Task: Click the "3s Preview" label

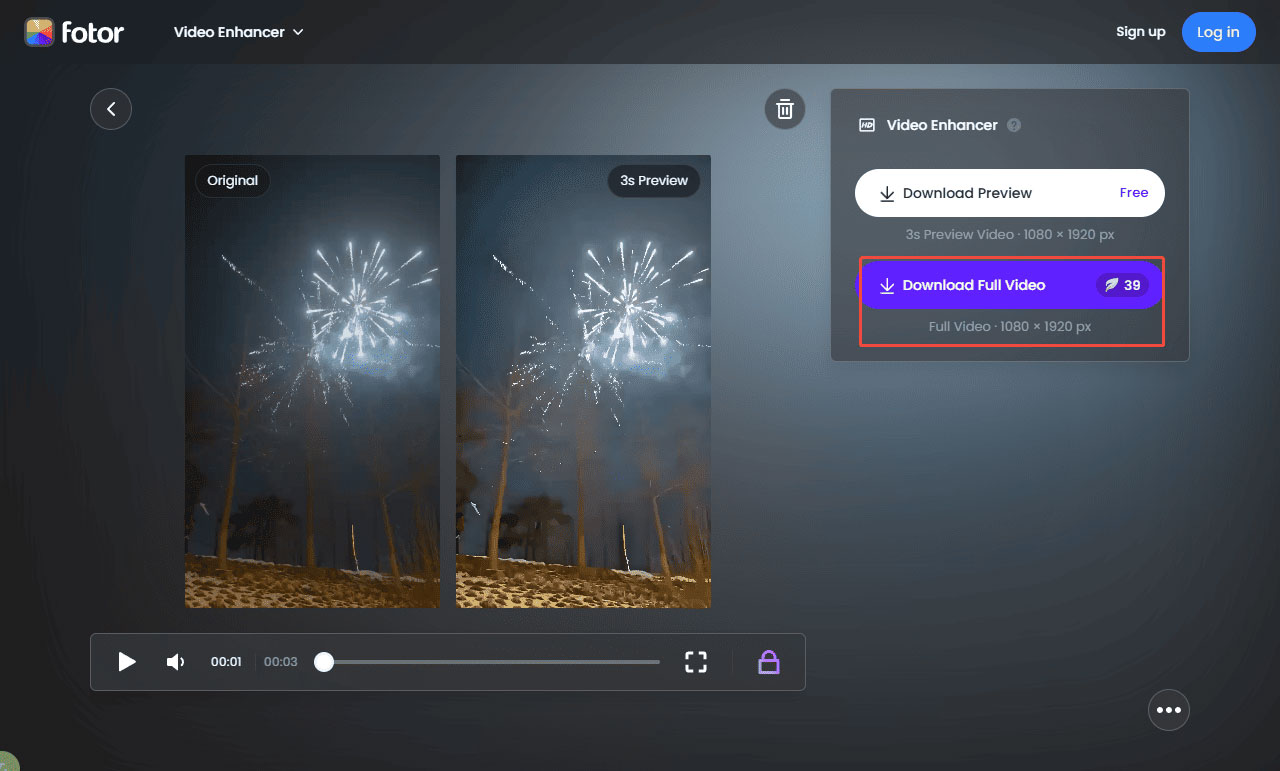Action: (x=654, y=181)
